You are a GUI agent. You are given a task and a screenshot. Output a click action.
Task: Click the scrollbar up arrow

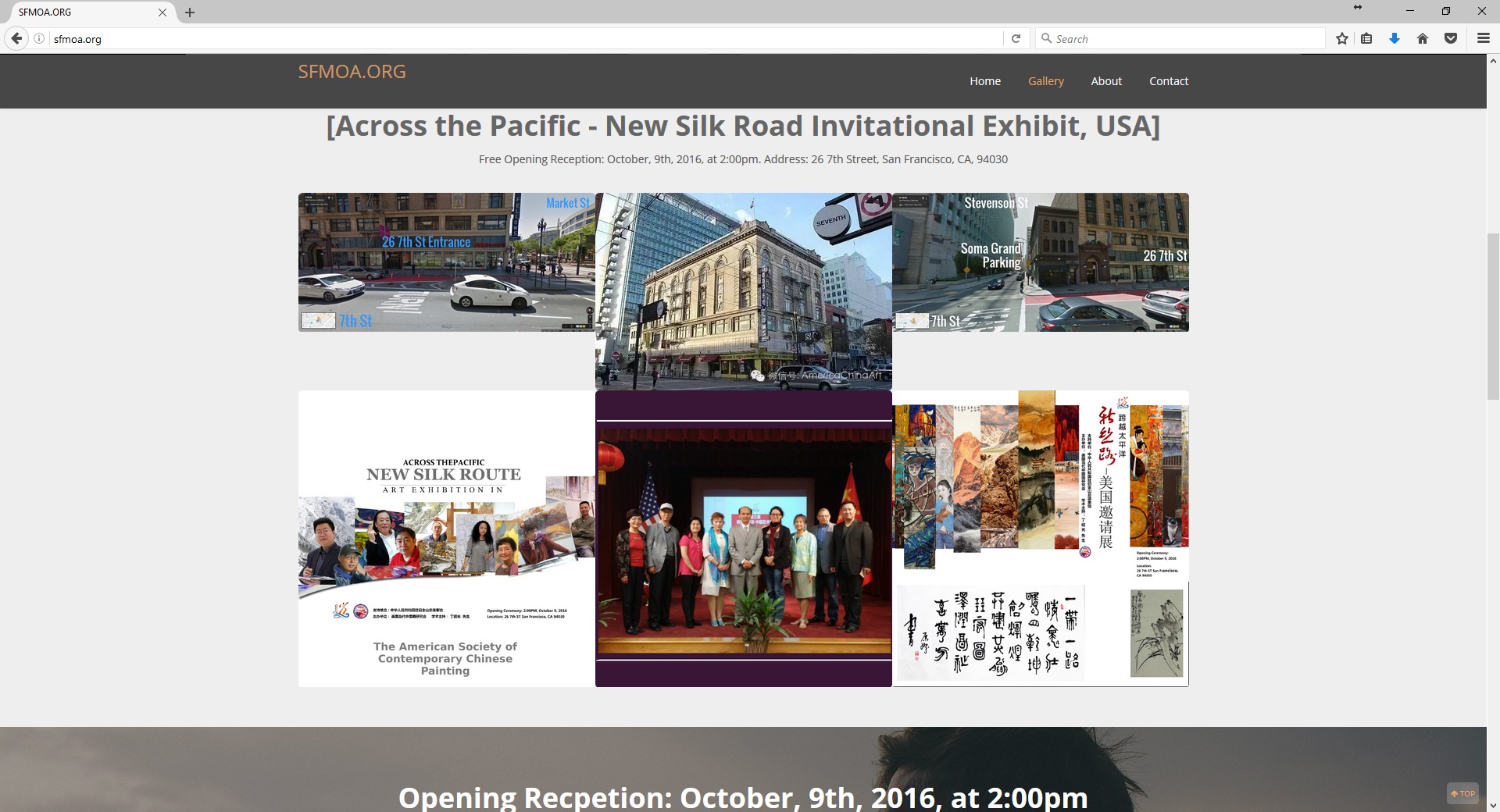click(x=1493, y=60)
